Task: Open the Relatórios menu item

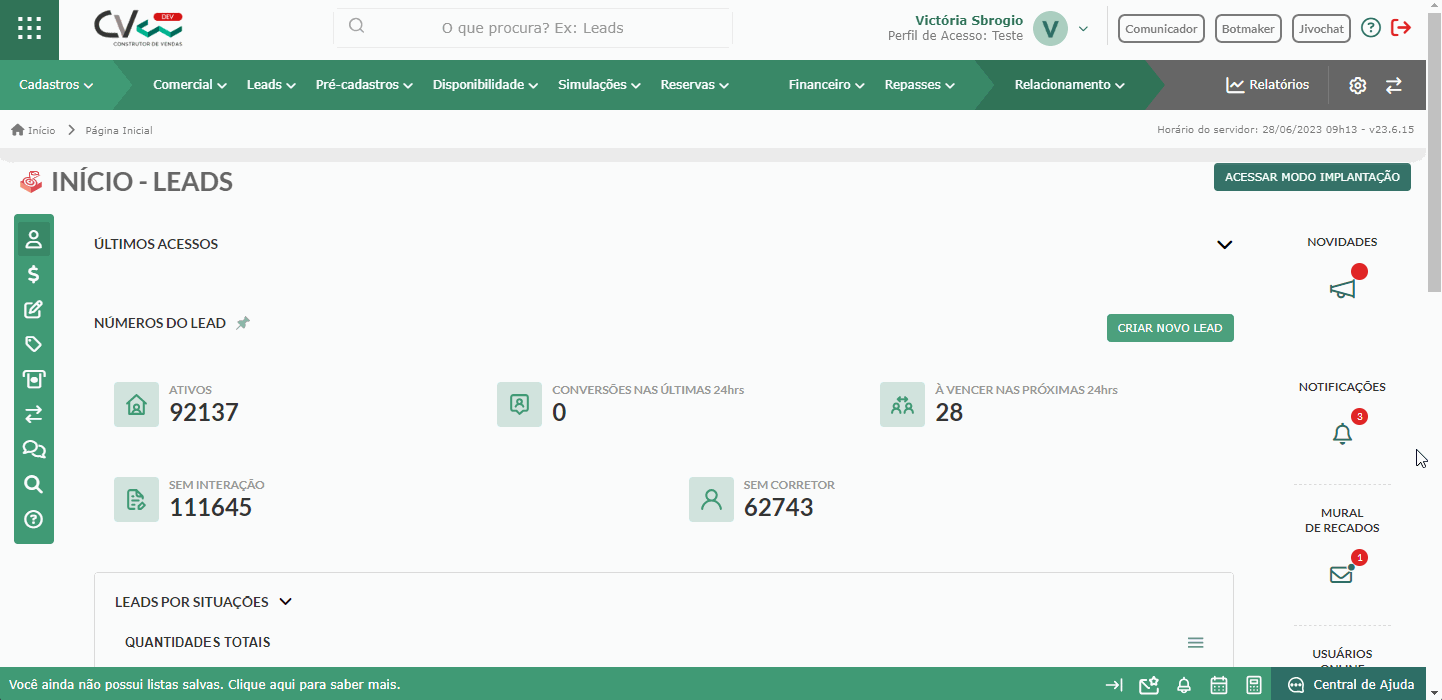Action: pos(1268,85)
